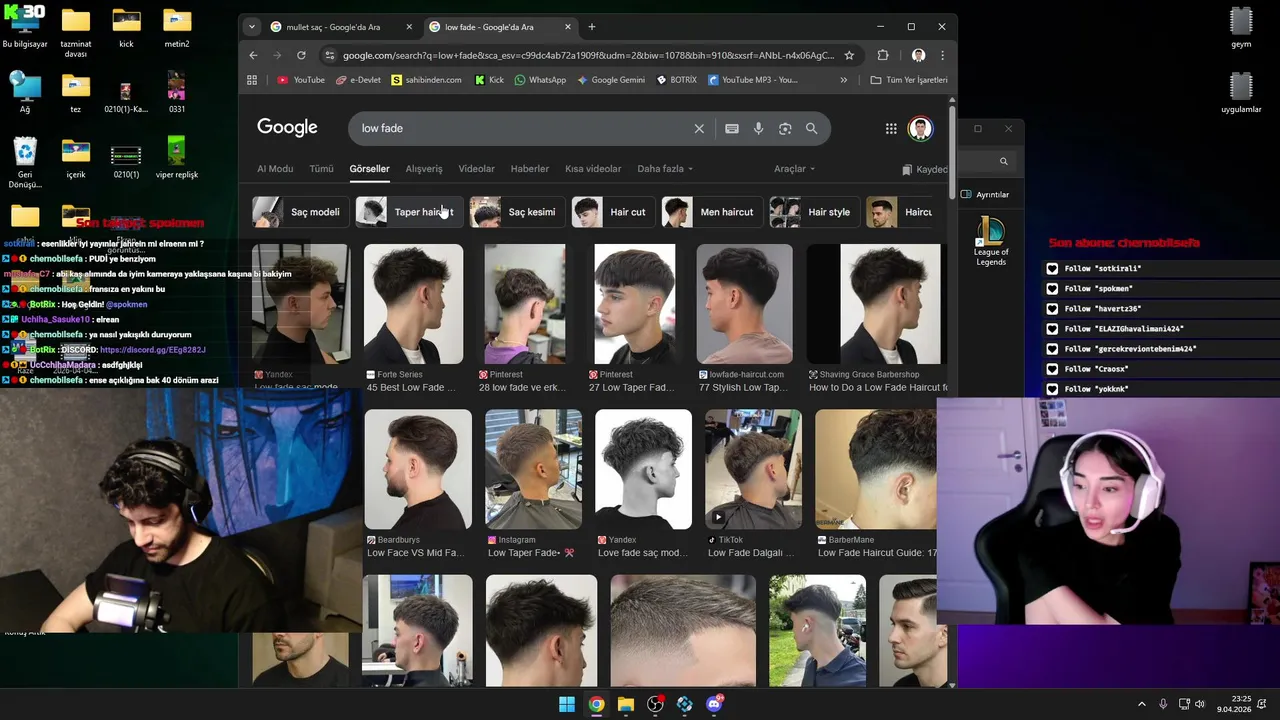This screenshot has width=1280, height=720.
Task: Open Chrome three-dot menu
Action: tap(942, 55)
